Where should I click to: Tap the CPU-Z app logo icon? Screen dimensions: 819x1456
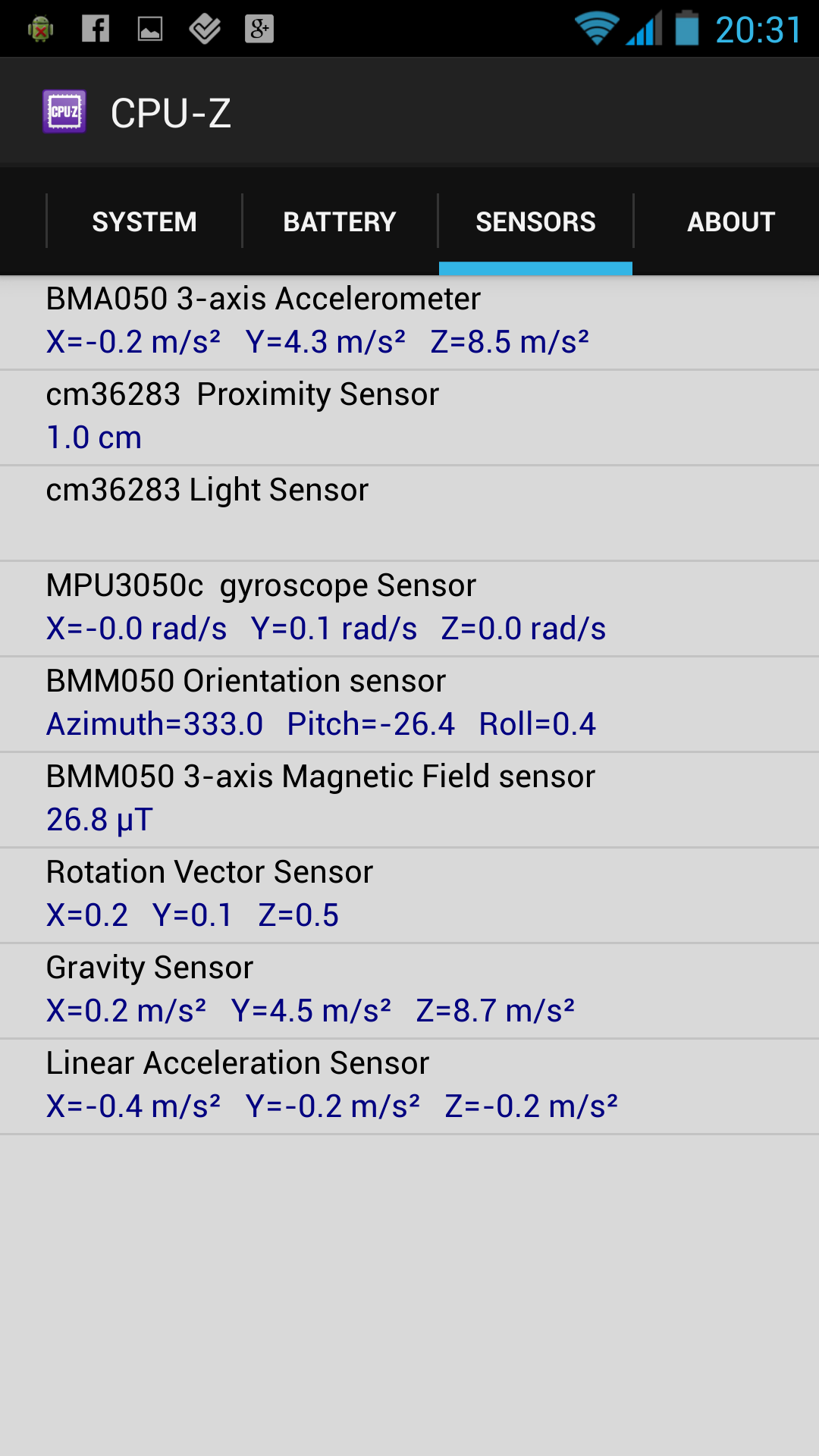point(64,112)
